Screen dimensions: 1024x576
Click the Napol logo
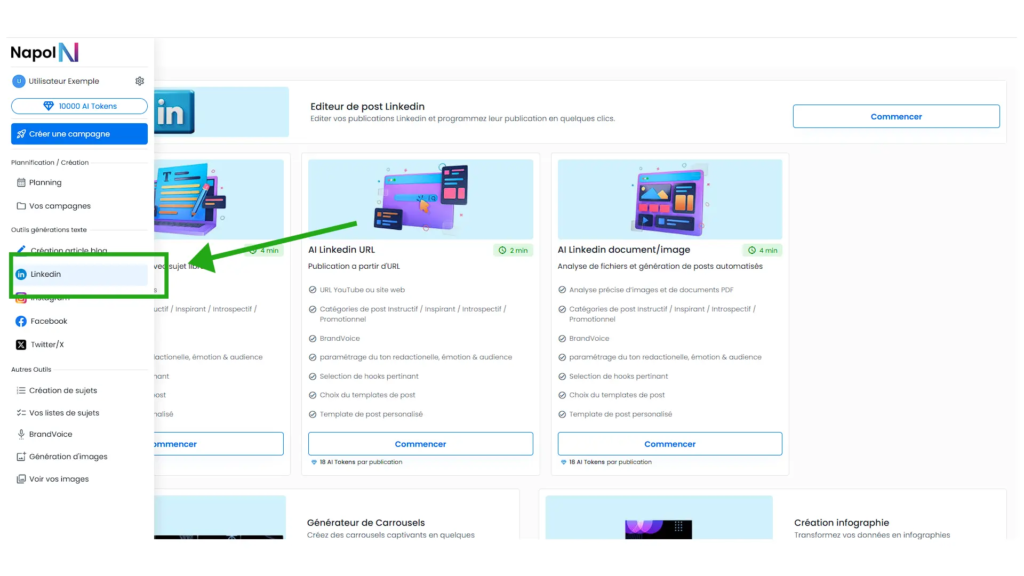[x=44, y=52]
